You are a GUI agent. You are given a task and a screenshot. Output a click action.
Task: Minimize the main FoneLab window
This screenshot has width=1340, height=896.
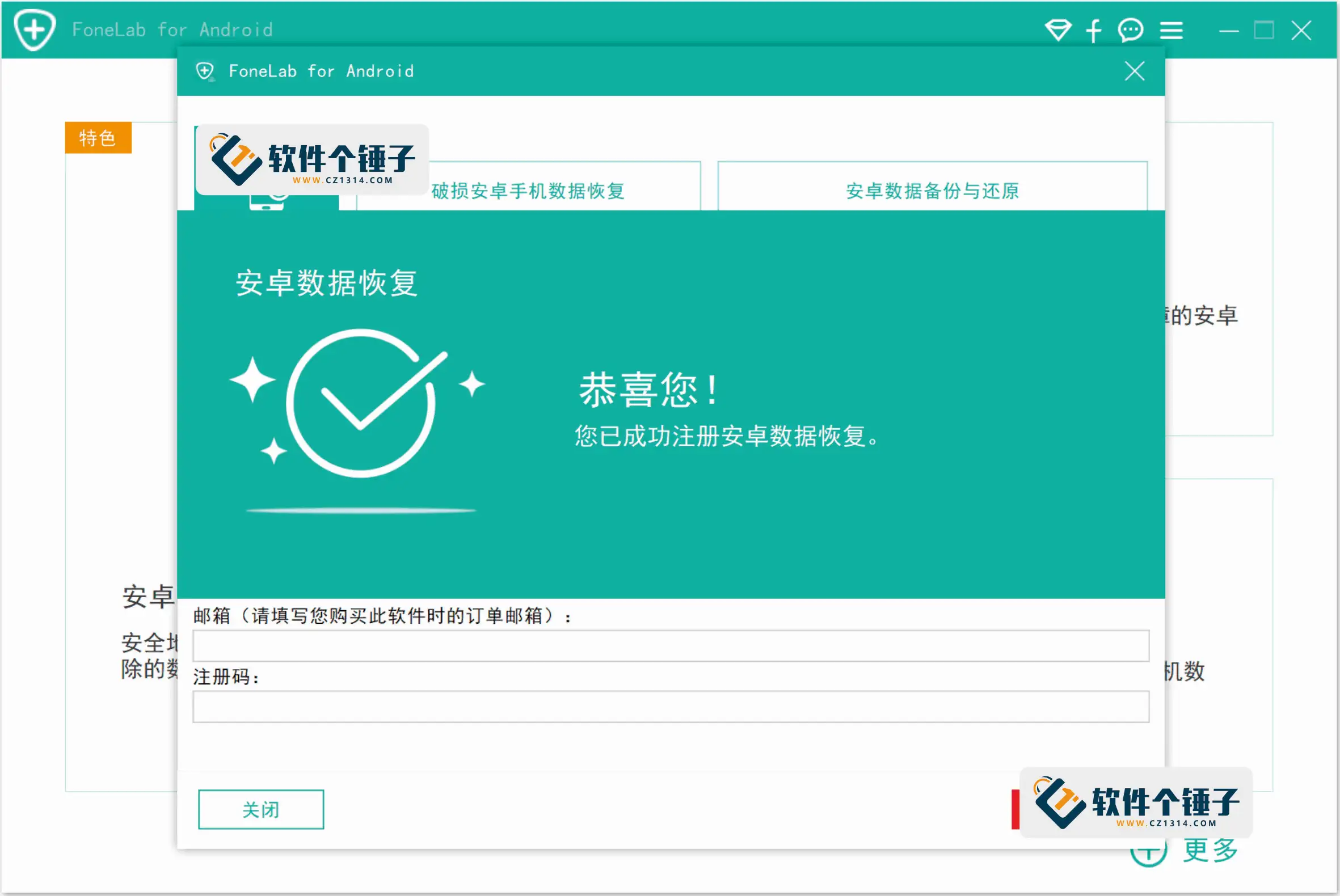(x=1229, y=31)
